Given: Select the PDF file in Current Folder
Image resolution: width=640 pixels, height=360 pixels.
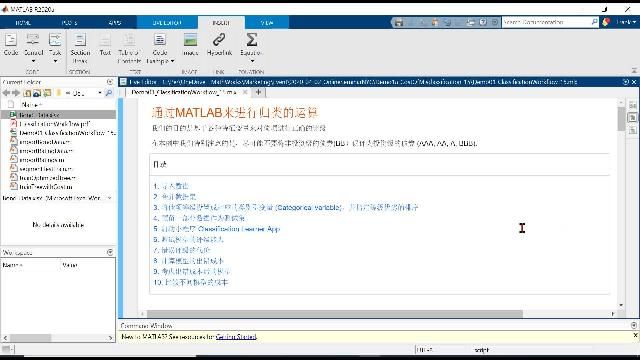Looking at the screenshot, I should [x=55, y=124].
